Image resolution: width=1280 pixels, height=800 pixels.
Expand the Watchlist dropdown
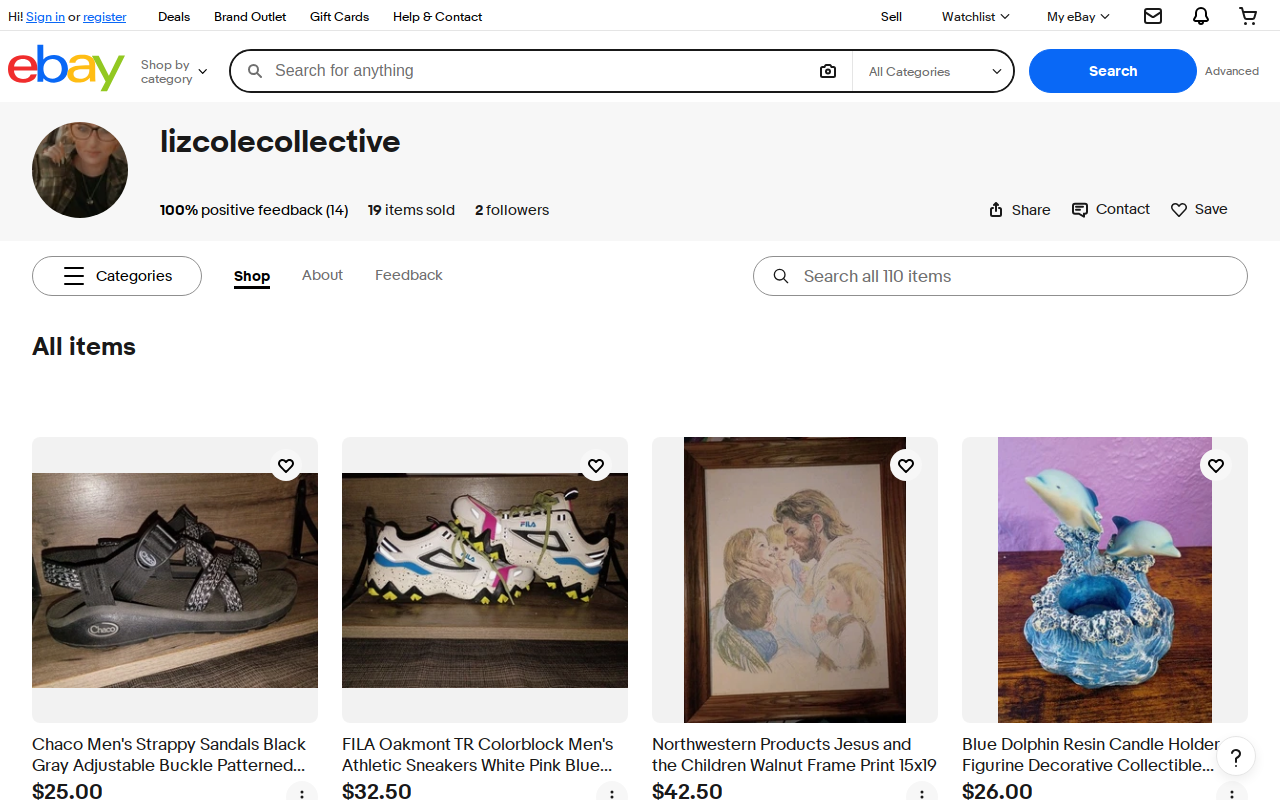[x=976, y=16]
